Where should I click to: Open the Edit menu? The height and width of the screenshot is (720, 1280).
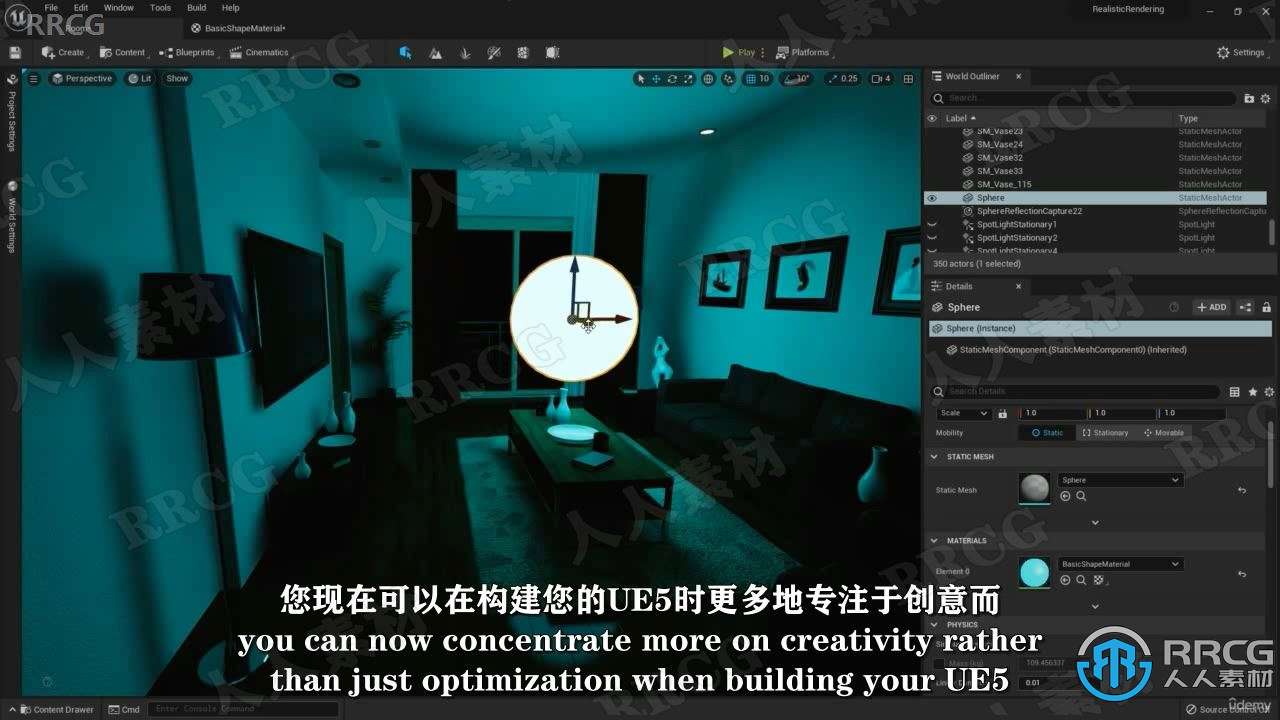click(x=81, y=8)
